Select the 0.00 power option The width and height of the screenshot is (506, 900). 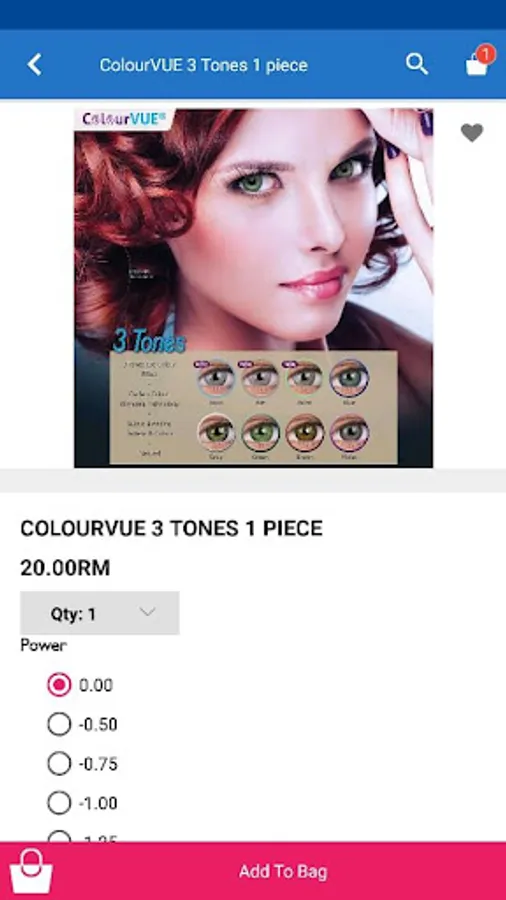(x=80, y=685)
